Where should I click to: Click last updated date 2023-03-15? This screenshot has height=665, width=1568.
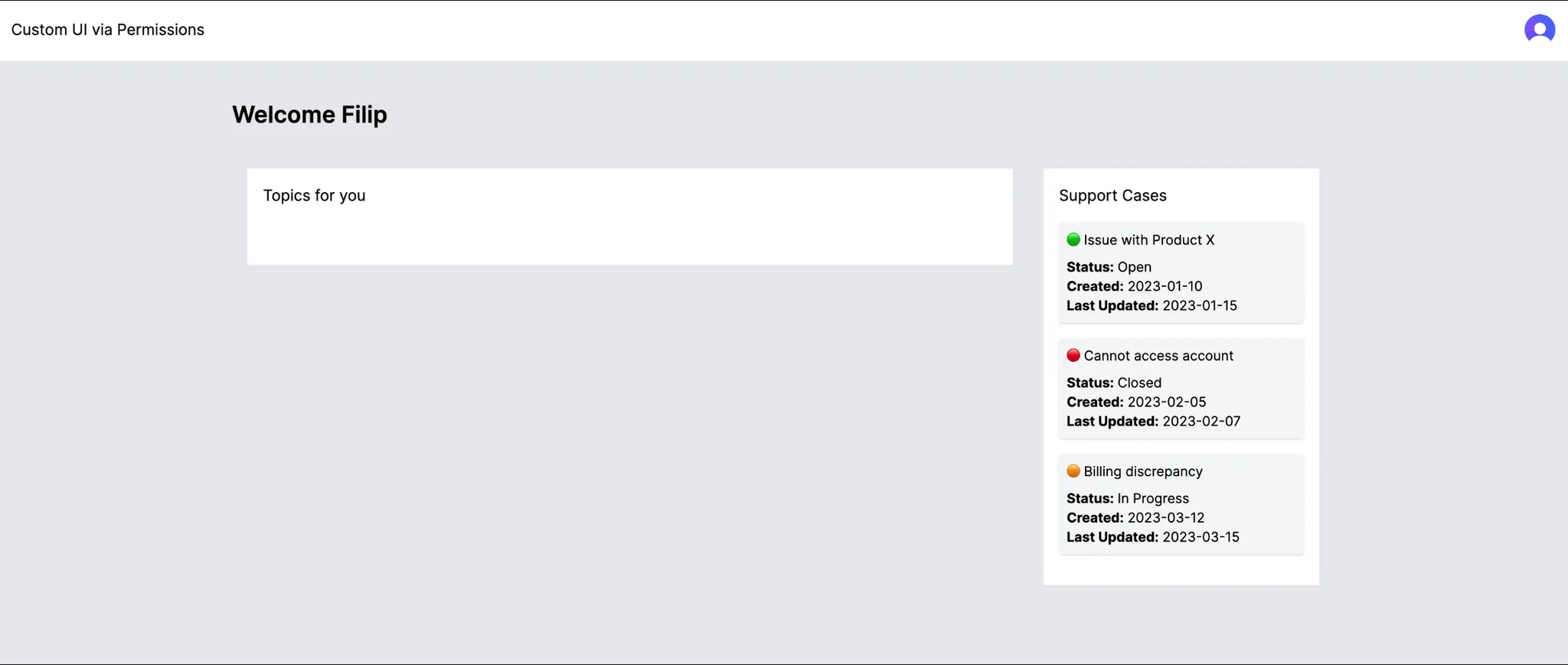click(x=1200, y=537)
